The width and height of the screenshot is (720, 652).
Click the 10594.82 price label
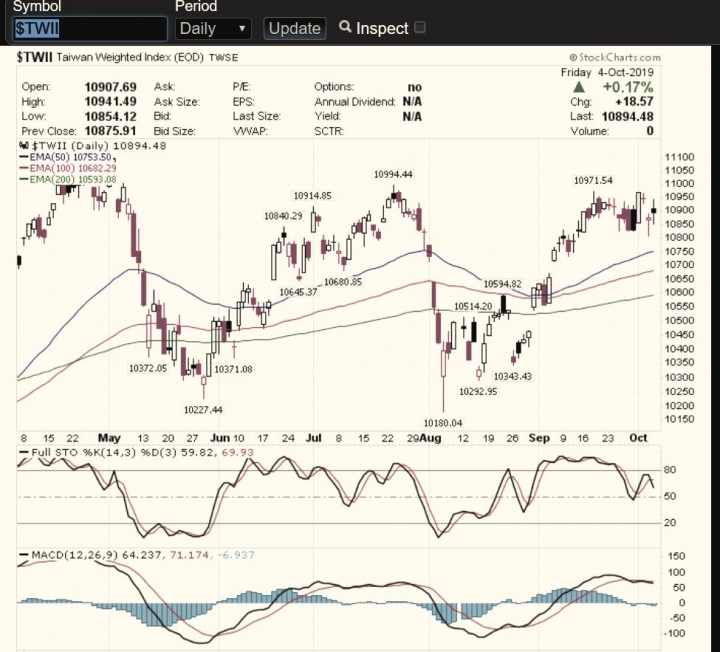point(502,284)
